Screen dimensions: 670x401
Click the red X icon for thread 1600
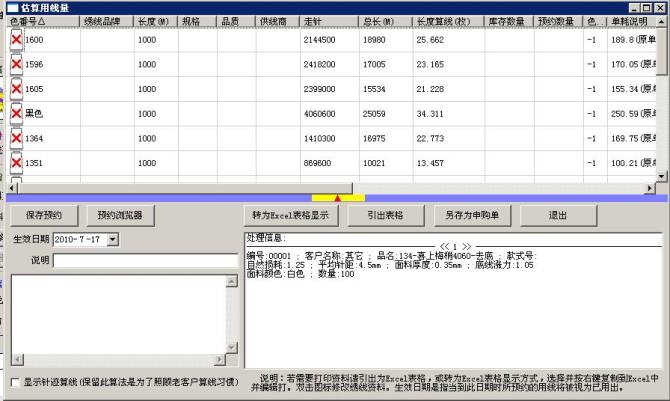click(x=17, y=39)
